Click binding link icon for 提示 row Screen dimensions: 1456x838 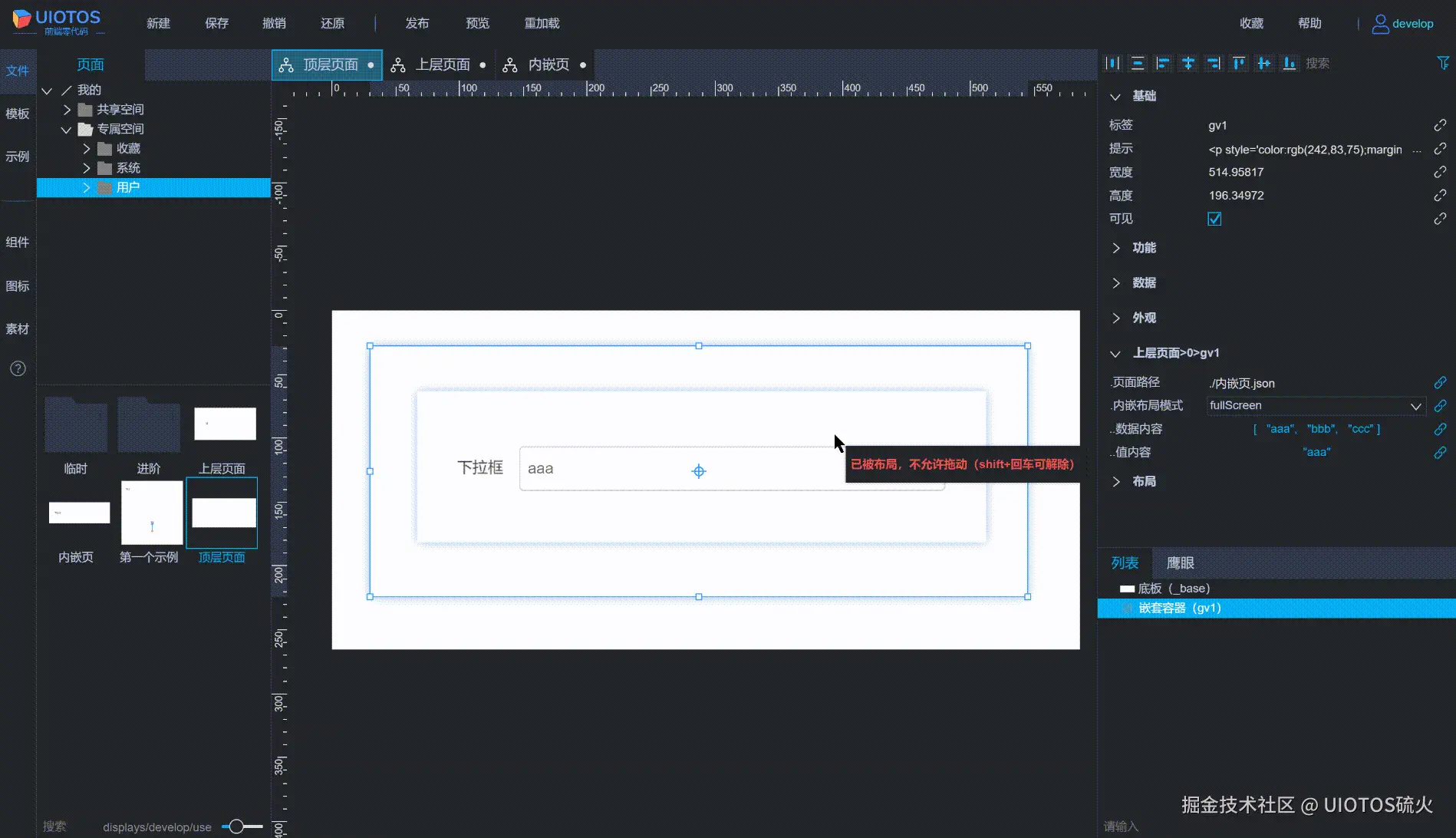tap(1440, 149)
